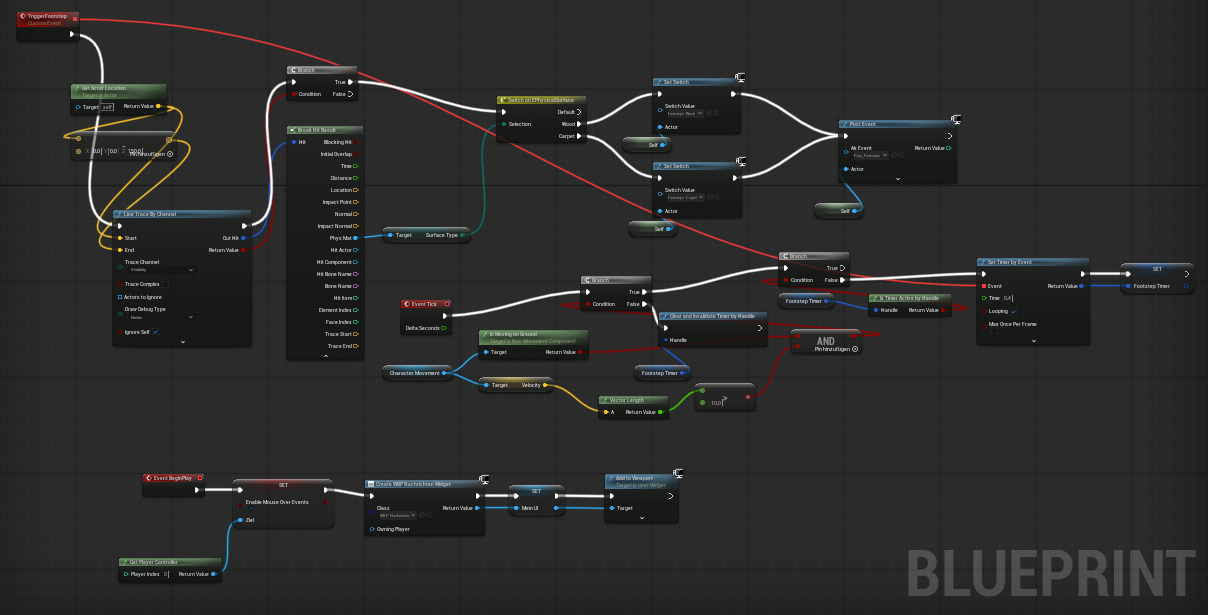Click the Delta Seconds output pin
The image size is (1208, 615).
443,327
